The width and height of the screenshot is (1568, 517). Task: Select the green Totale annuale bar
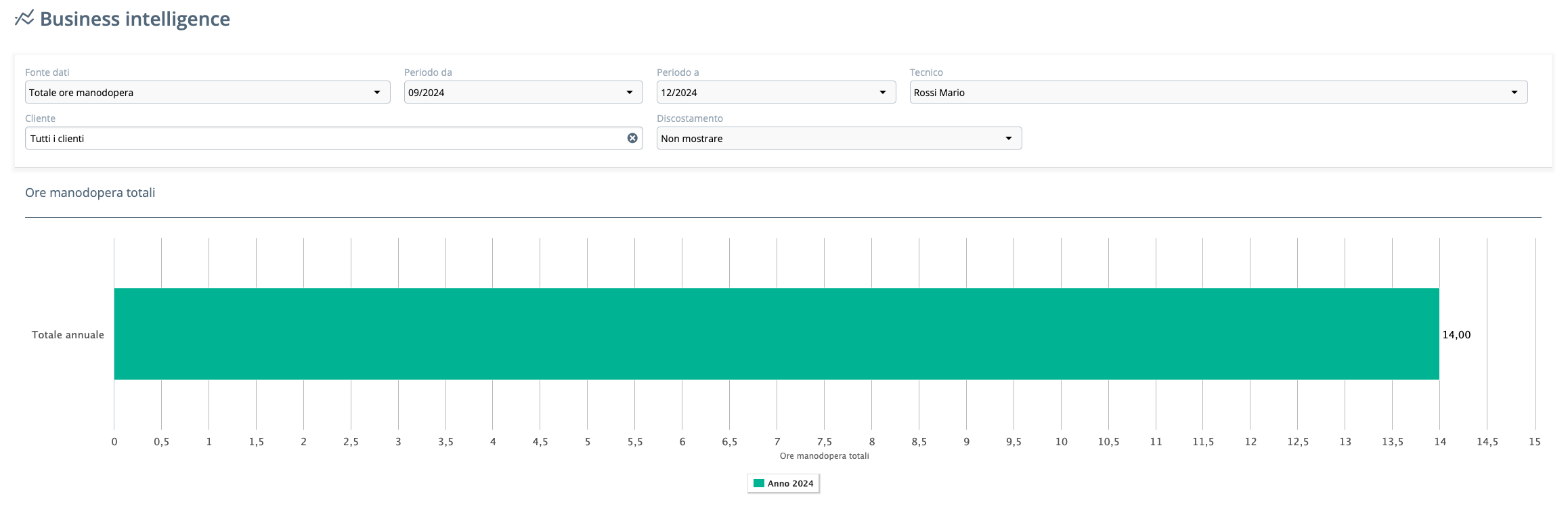coord(776,334)
